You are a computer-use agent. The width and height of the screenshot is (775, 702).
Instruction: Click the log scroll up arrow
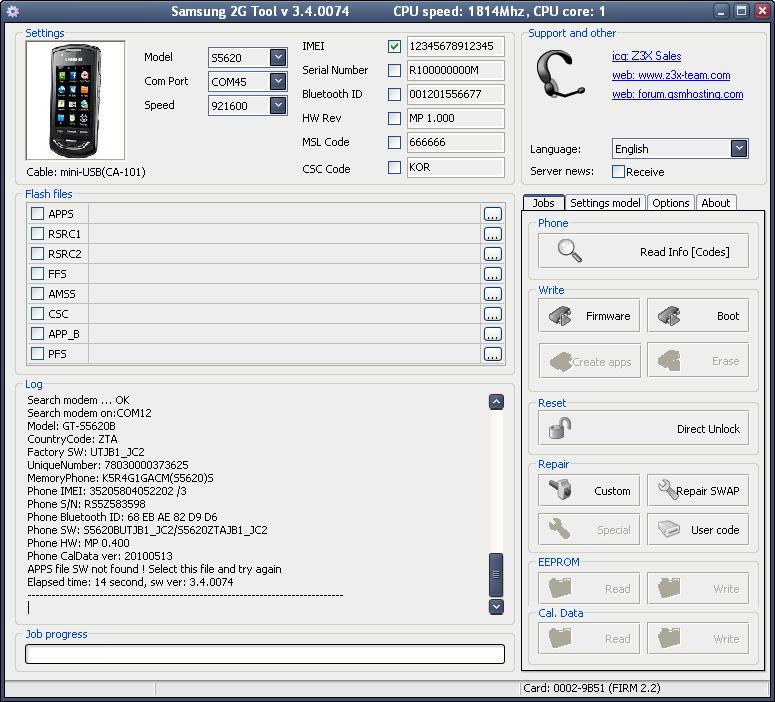(x=496, y=402)
